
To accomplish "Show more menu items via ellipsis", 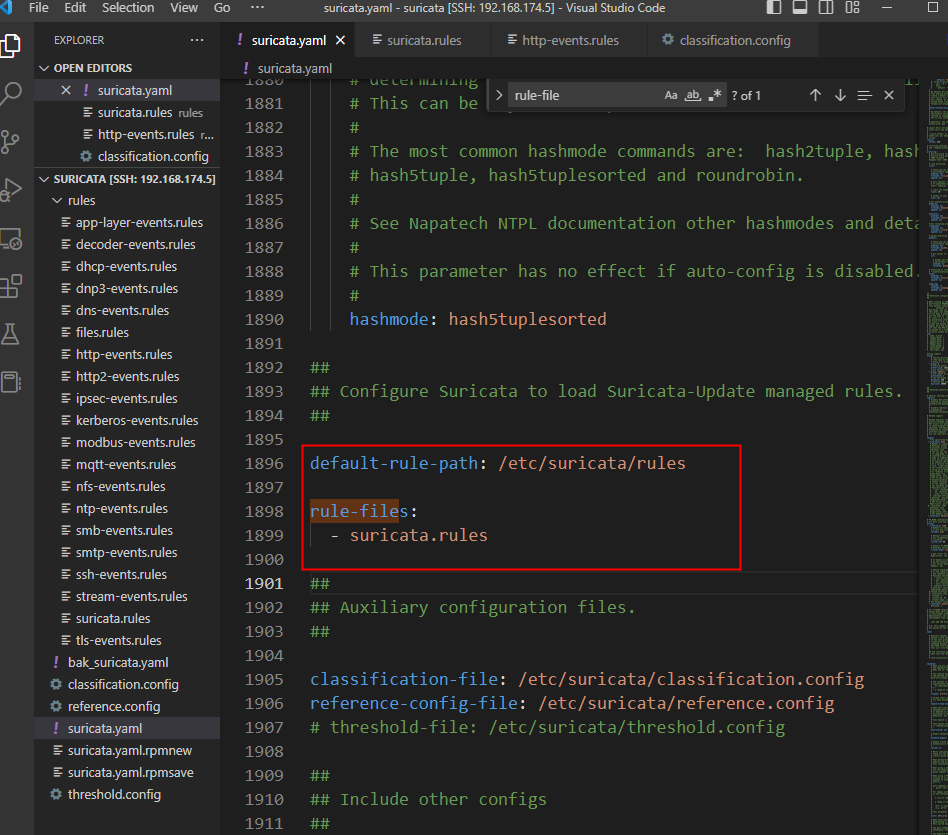I will [258, 8].
